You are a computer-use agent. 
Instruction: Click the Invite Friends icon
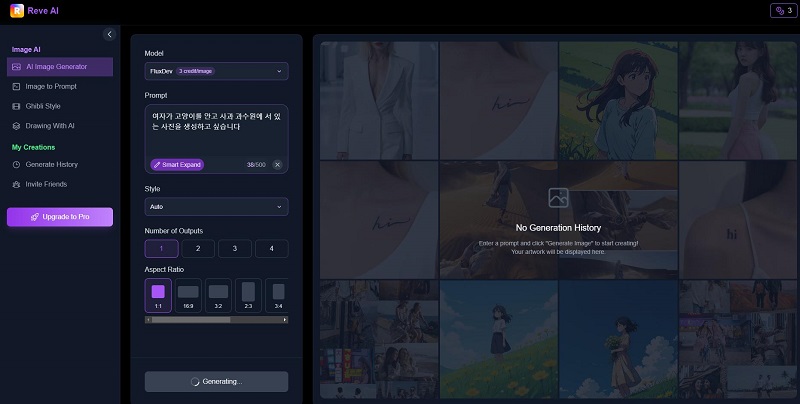click(x=16, y=184)
